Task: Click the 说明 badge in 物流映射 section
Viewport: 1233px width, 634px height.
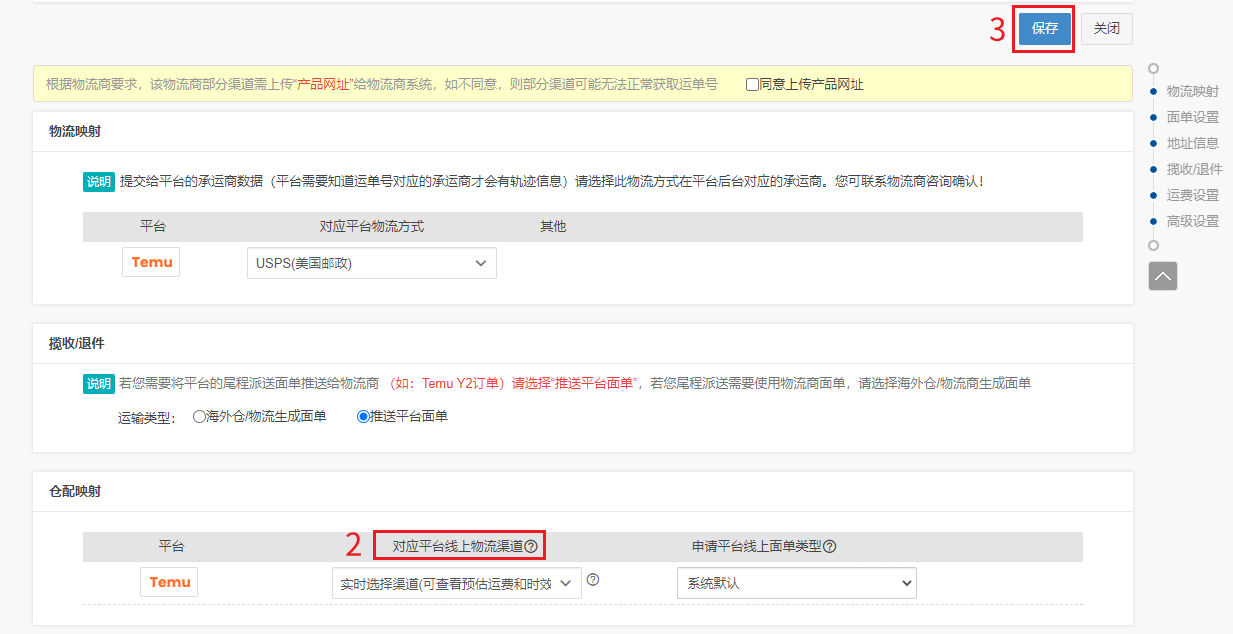Action: (x=99, y=182)
